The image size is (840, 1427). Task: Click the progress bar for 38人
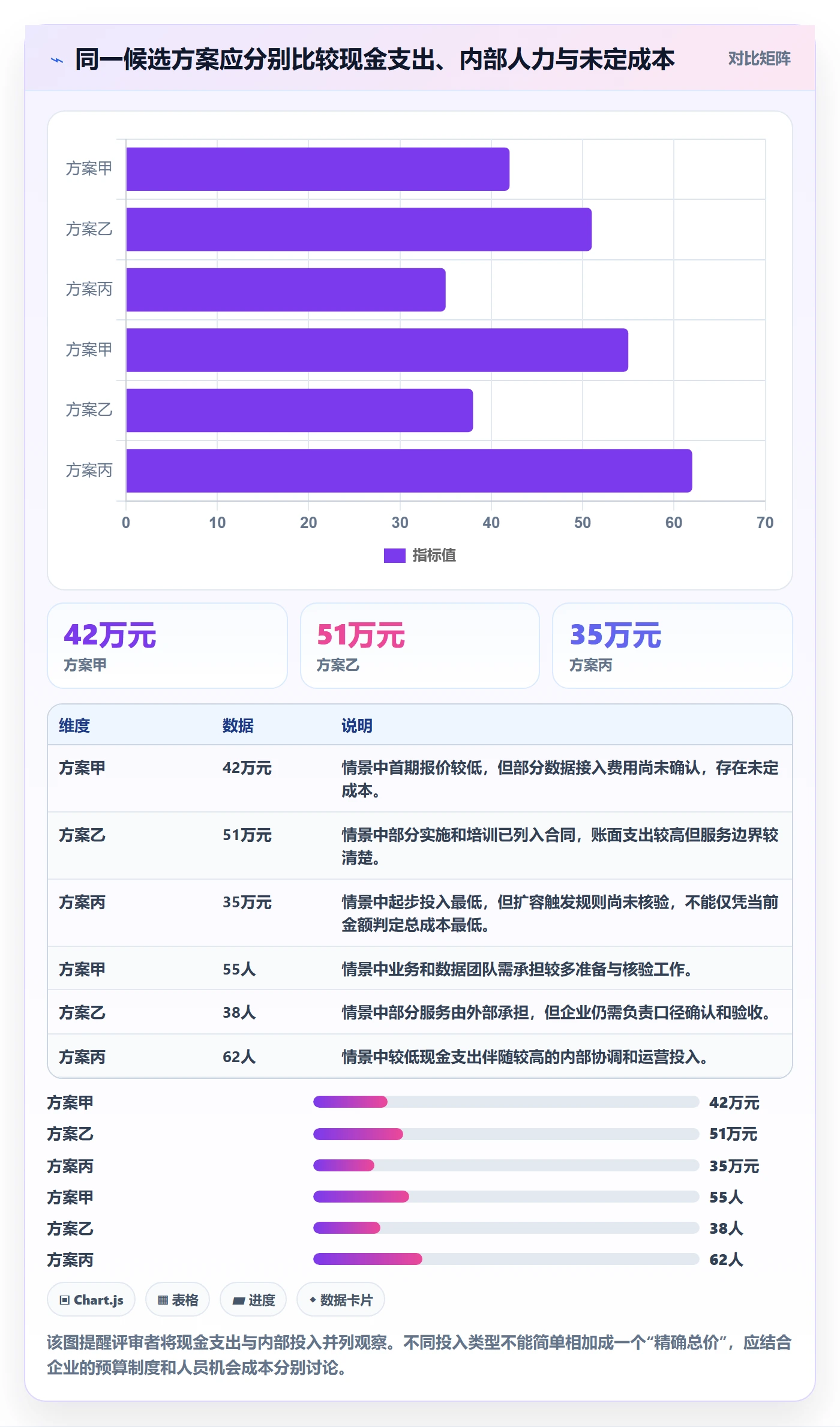pyautogui.click(x=506, y=1228)
